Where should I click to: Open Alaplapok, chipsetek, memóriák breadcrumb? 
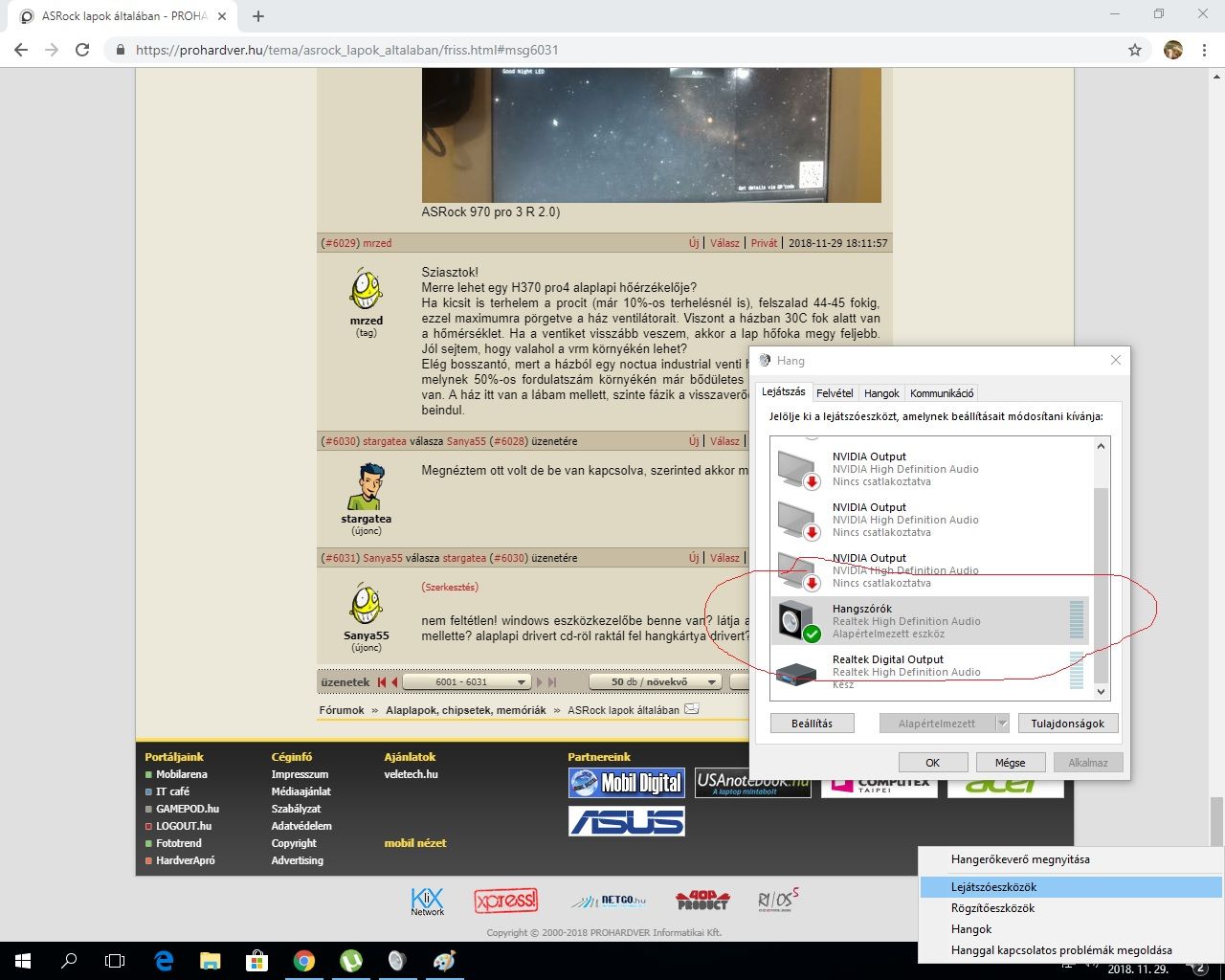coord(465,710)
